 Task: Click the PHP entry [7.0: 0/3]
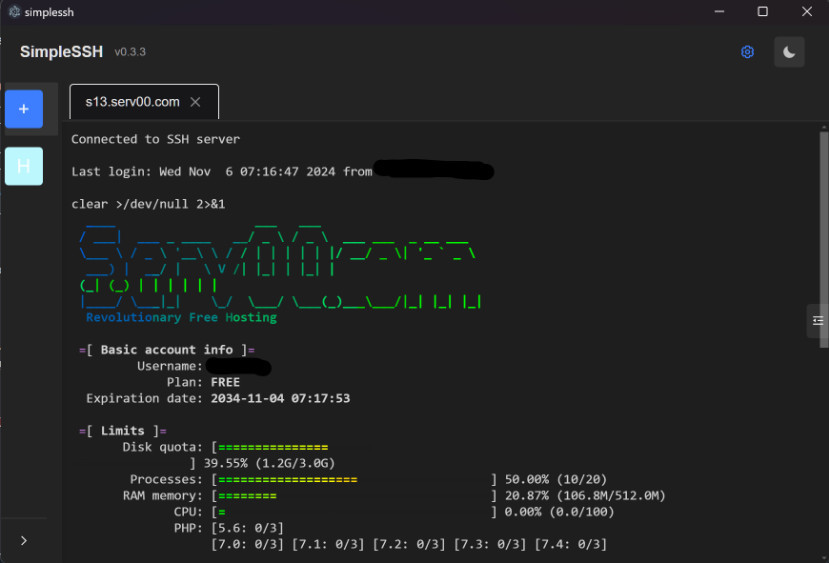click(247, 544)
